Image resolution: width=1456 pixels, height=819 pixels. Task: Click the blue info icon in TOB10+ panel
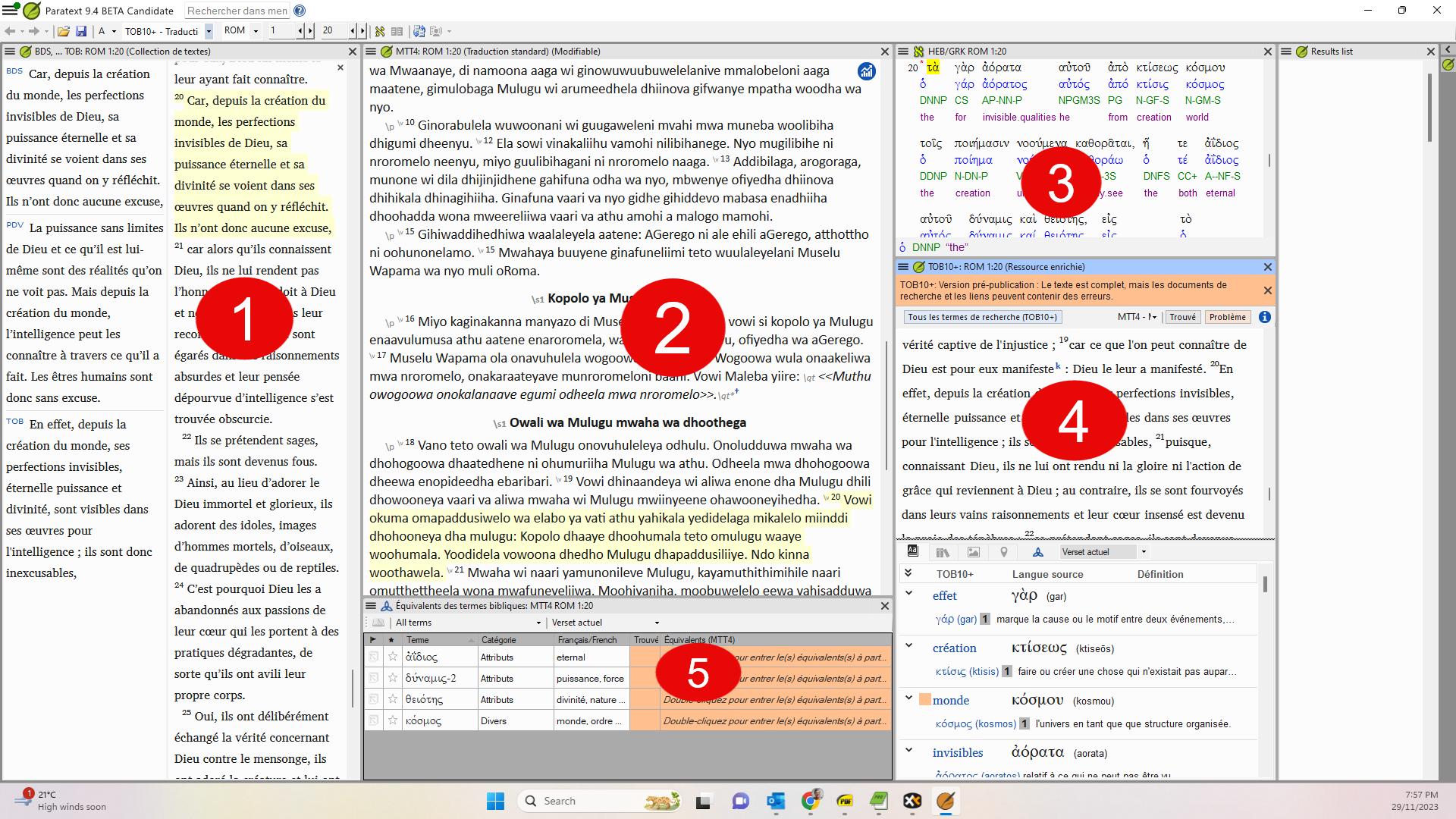1265,317
